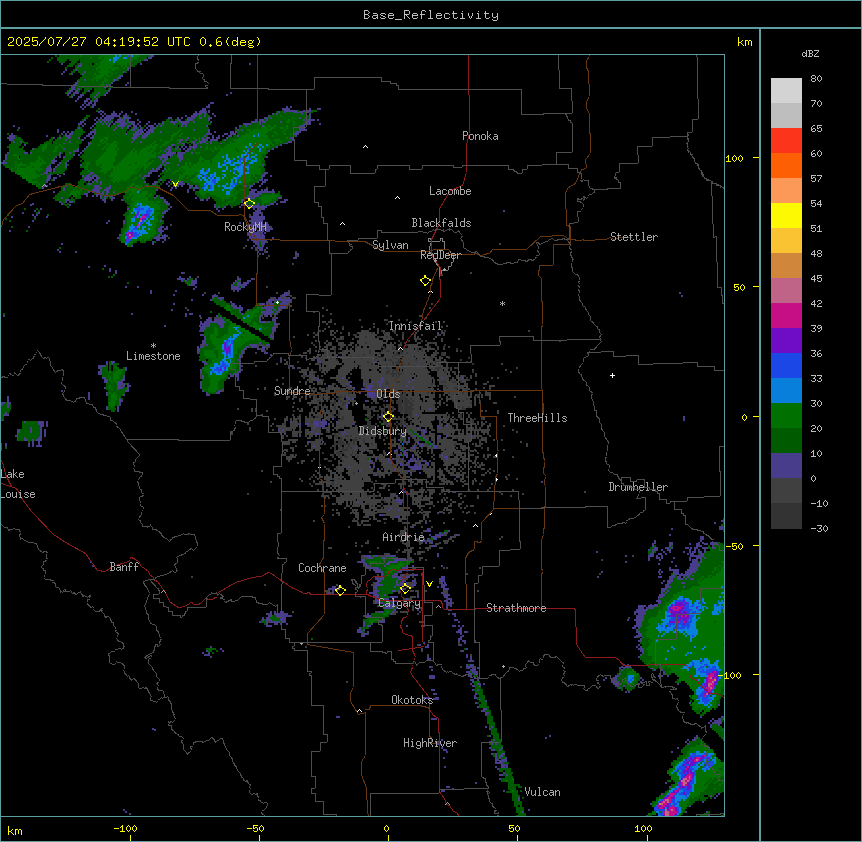Click the yellow v marker northwest of RockyMH
This screenshot has height=842, width=862.
tap(175, 184)
